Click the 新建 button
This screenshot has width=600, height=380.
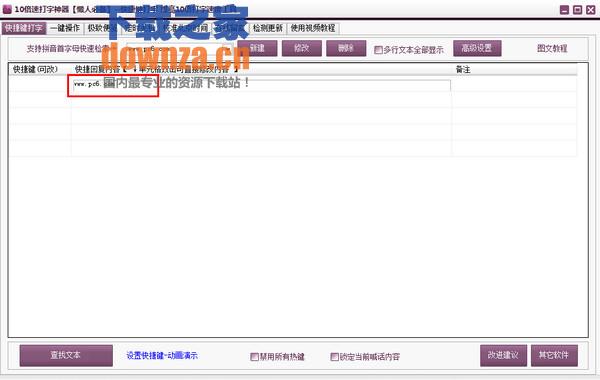pos(257,48)
